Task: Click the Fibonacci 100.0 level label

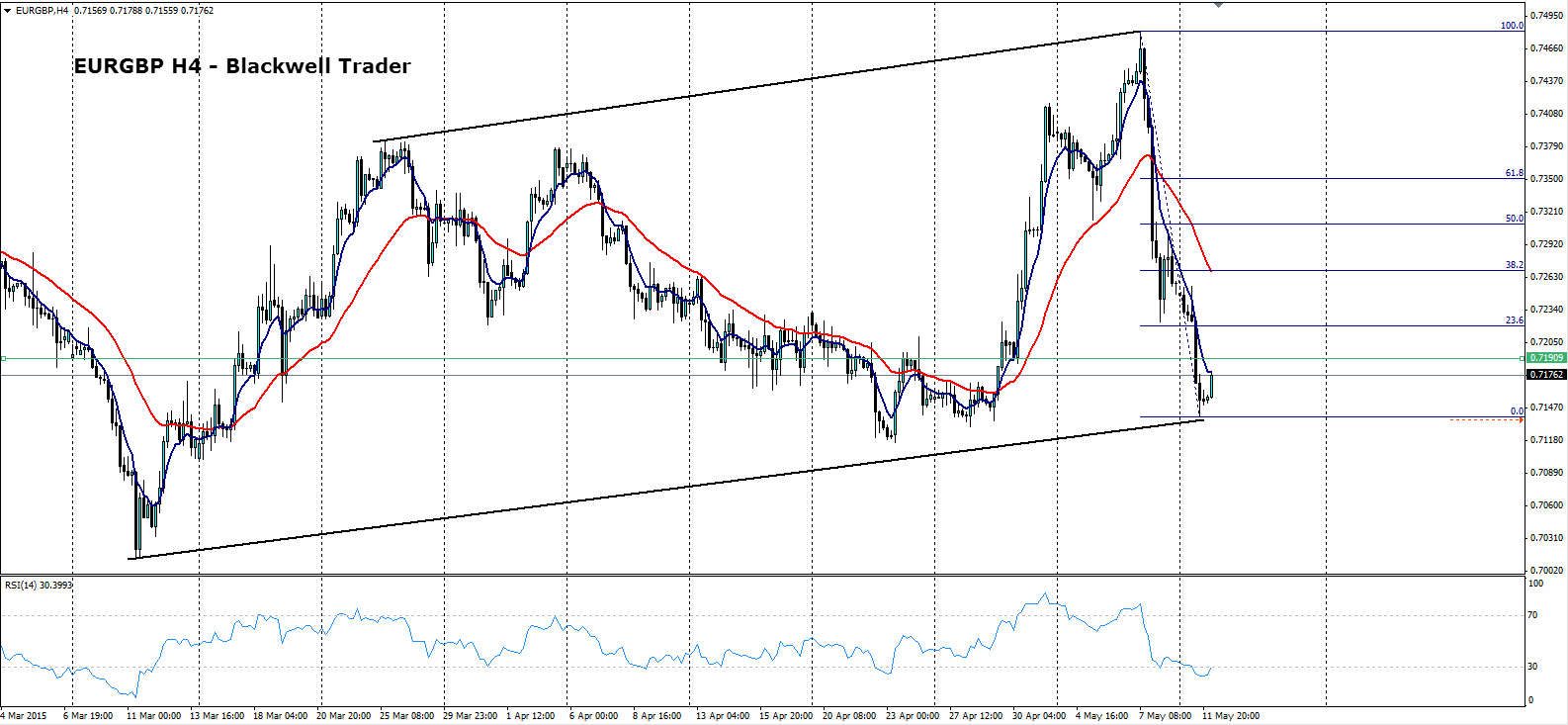Action: pyautogui.click(x=1512, y=26)
